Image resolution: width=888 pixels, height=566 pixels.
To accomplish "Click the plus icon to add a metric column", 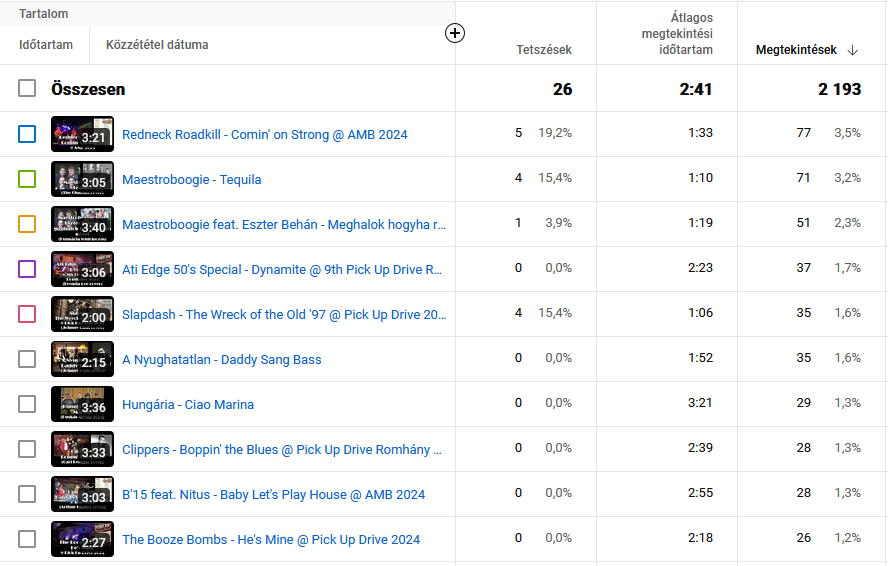I will (455, 33).
